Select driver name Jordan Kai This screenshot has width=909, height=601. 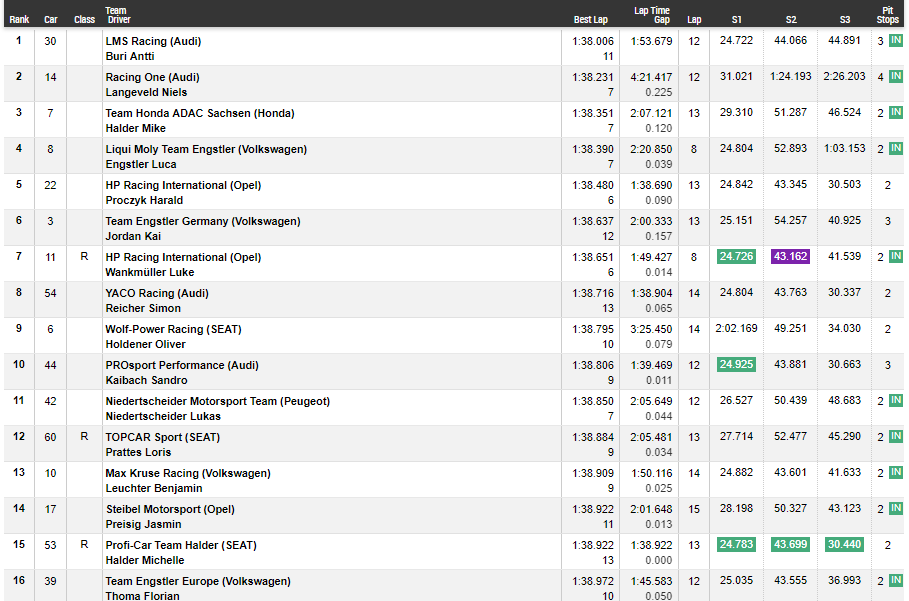pyautogui.click(x=133, y=236)
